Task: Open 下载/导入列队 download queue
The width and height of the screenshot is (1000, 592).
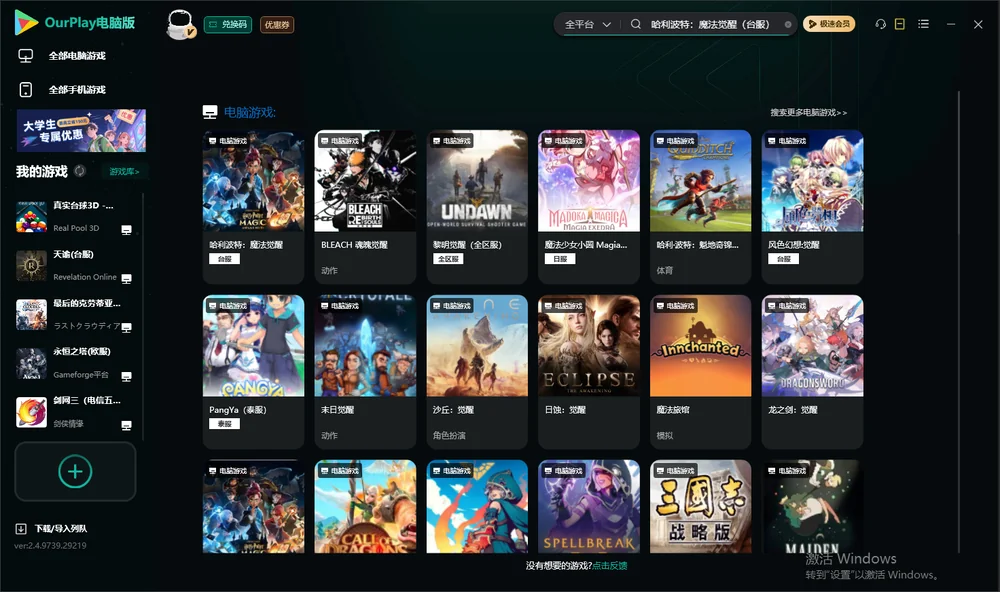Action: click(x=61, y=529)
